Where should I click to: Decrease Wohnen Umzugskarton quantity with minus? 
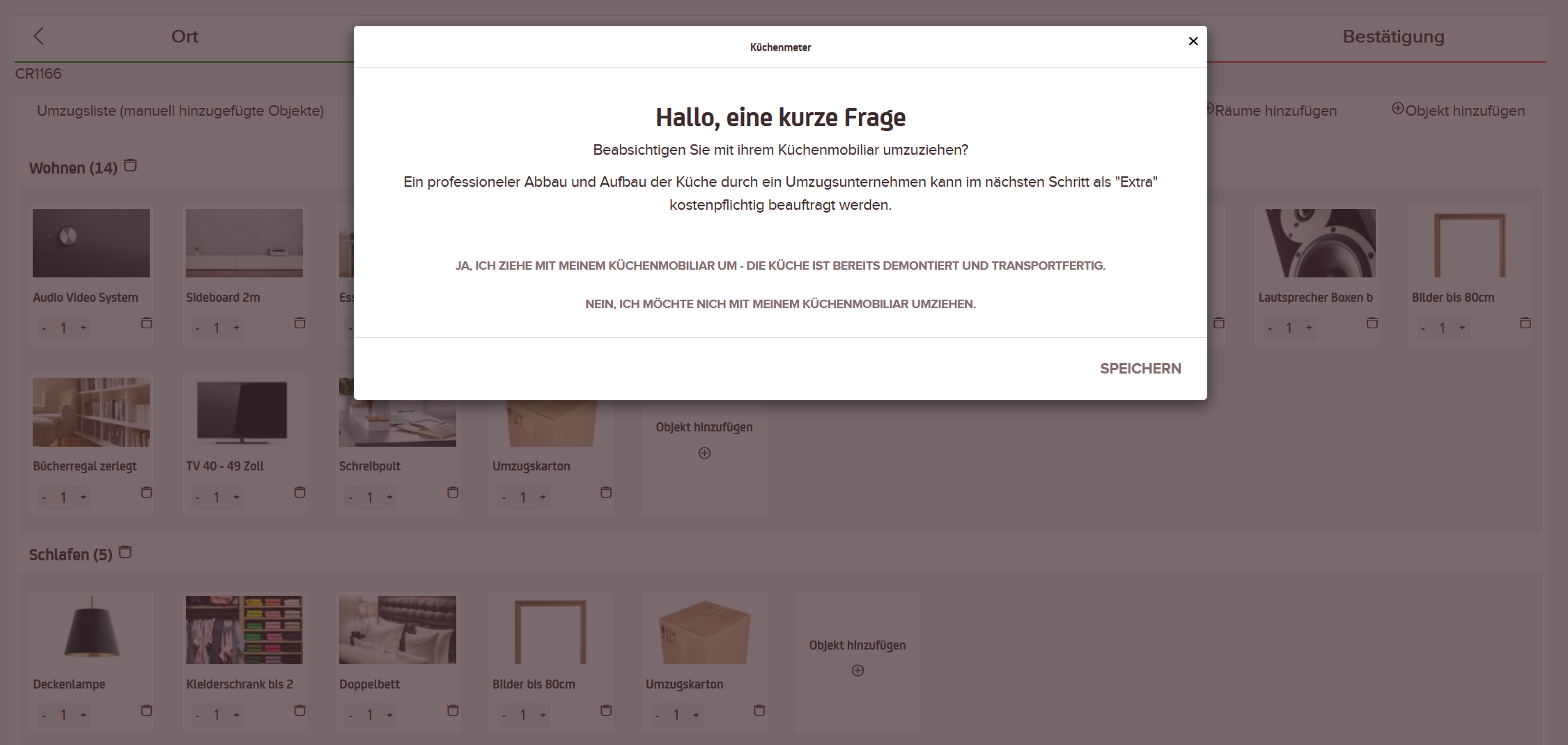tap(504, 498)
